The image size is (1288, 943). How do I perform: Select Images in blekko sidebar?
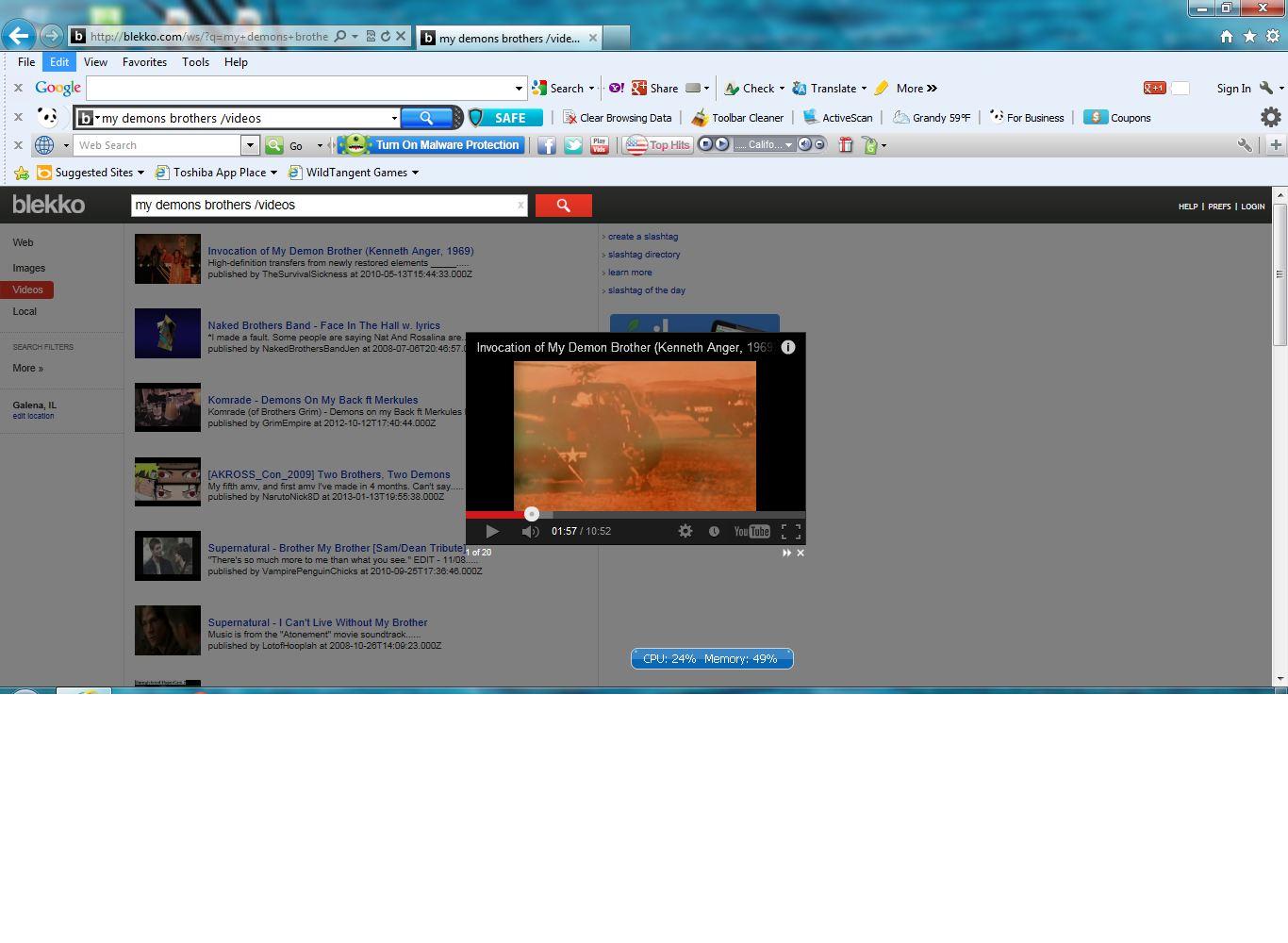pos(28,268)
